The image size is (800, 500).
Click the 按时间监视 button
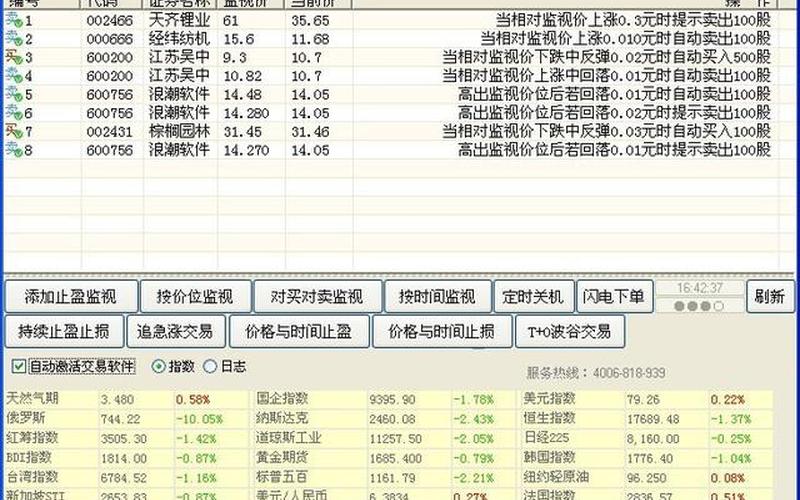point(438,296)
